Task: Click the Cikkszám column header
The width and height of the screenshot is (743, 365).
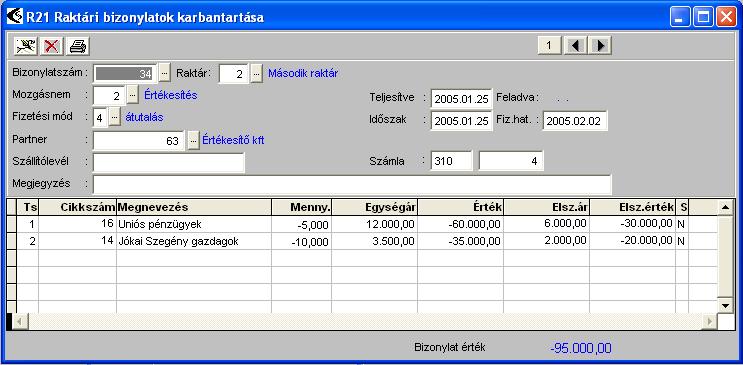Action: 78,207
